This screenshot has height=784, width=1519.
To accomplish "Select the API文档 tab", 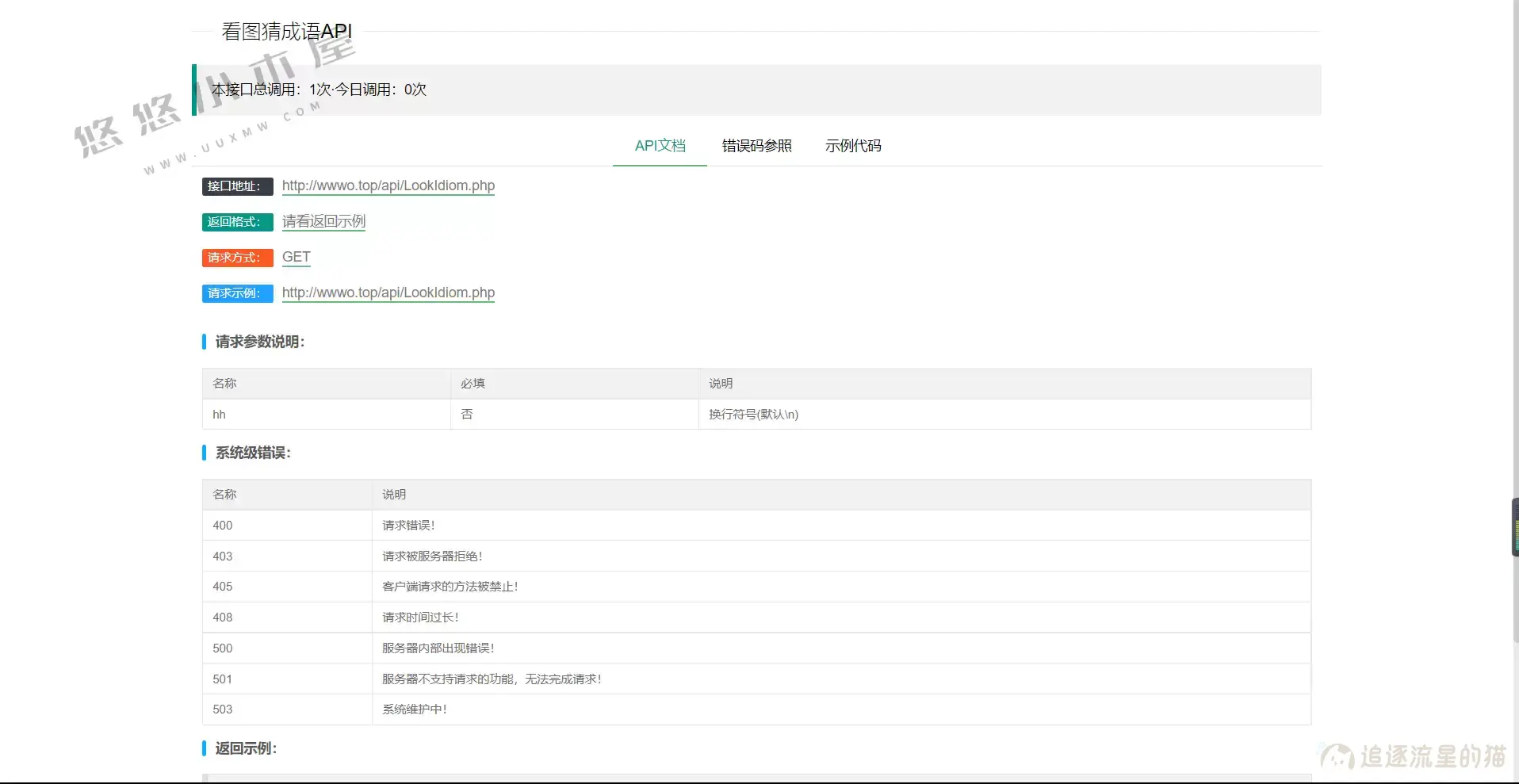I will pos(660,145).
